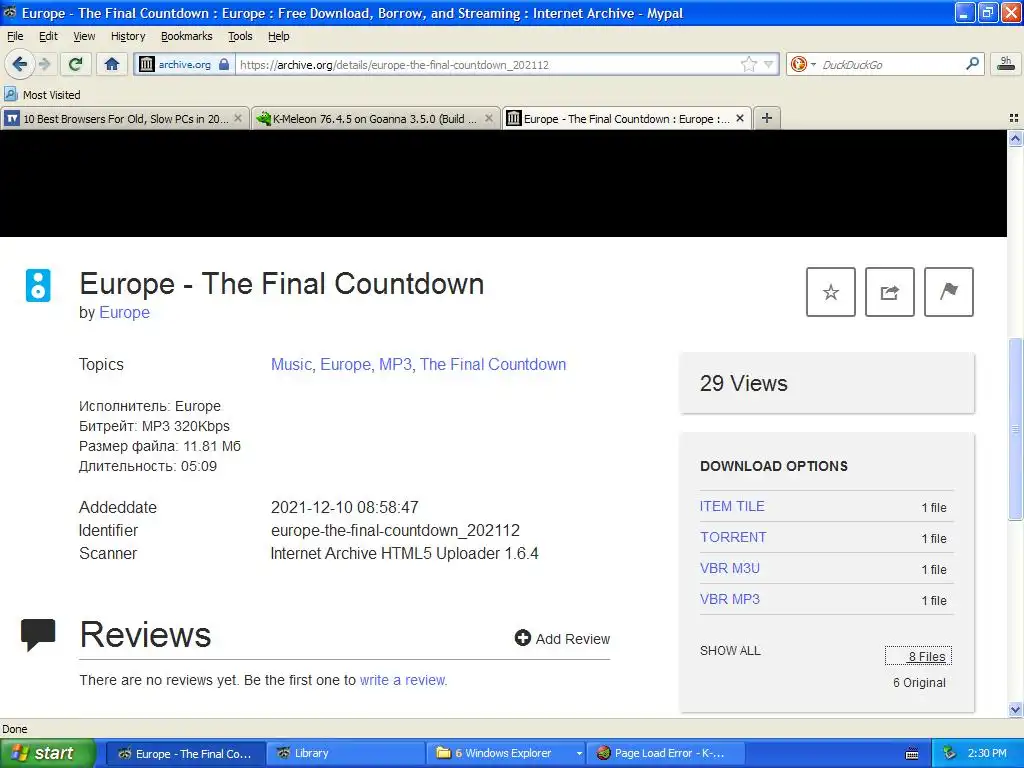The image size is (1024, 768).
Task: Flag this item with the flag button
Action: click(x=949, y=292)
